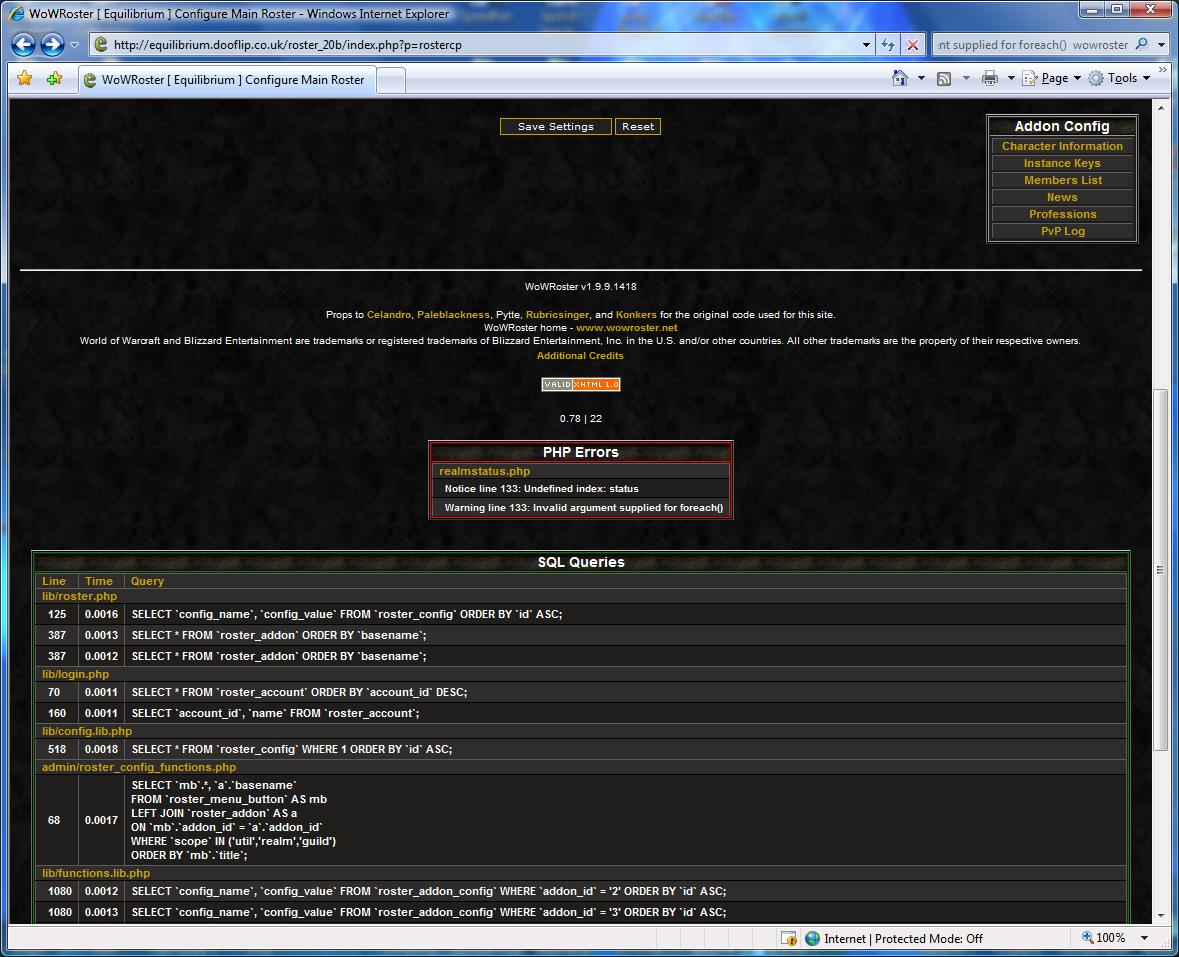Click the Valid XHTML 1.0 badge
1179x957 pixels.
[580, 384]
